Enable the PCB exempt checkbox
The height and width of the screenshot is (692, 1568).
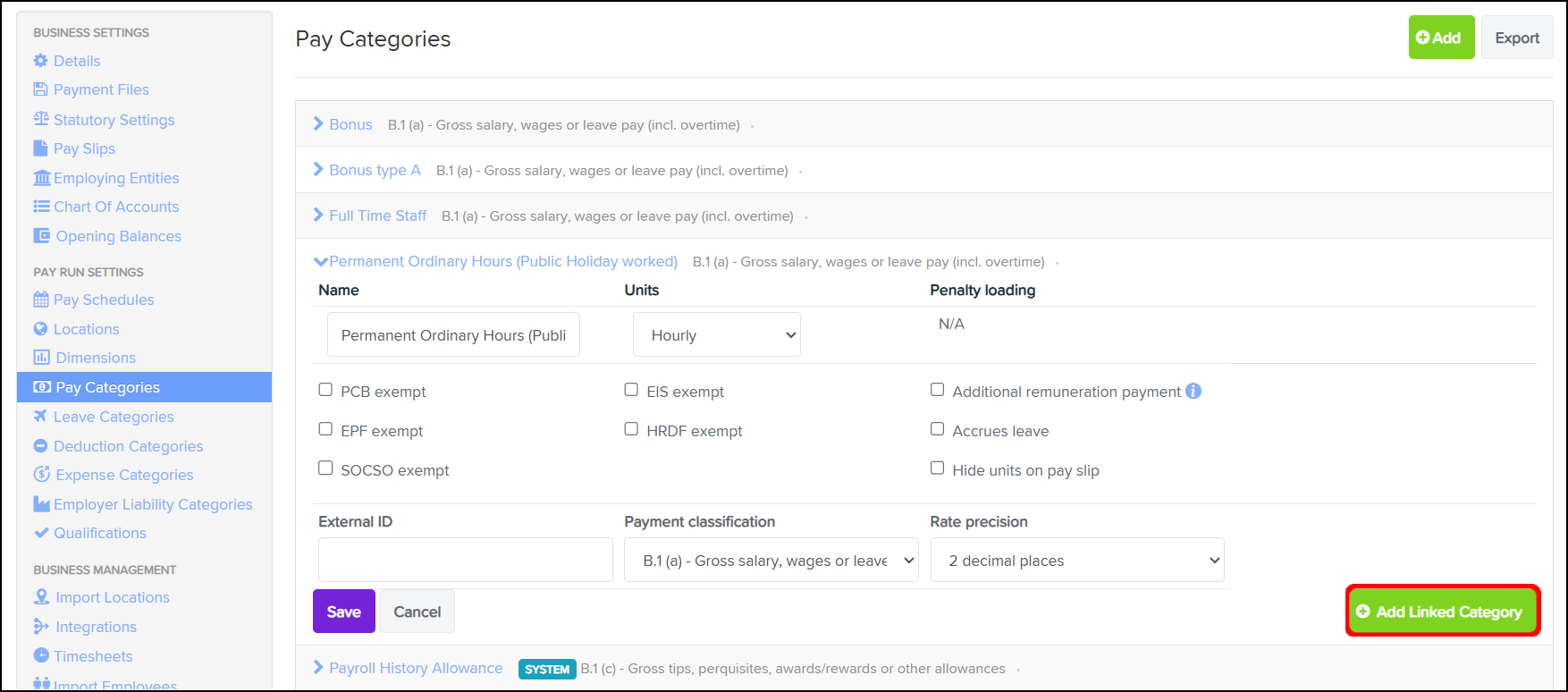point(326,391)
